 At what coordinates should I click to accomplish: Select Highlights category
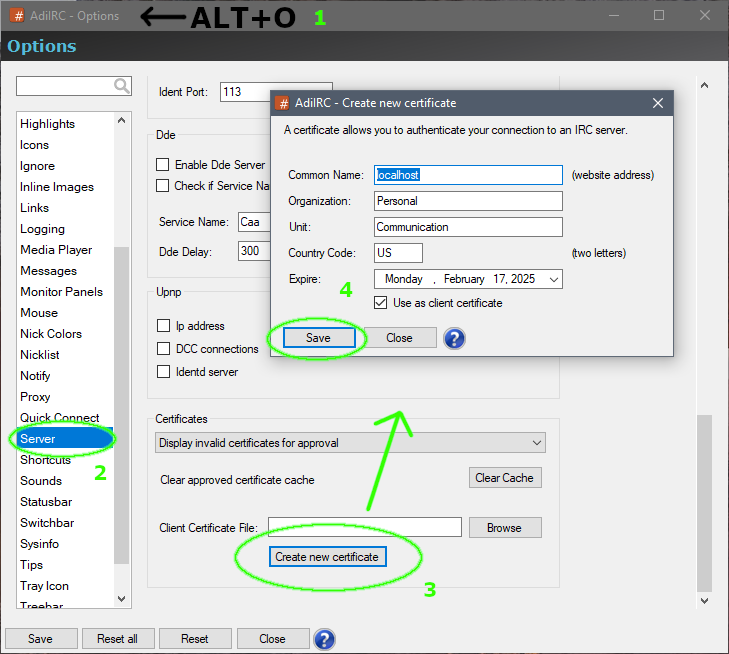47,124
